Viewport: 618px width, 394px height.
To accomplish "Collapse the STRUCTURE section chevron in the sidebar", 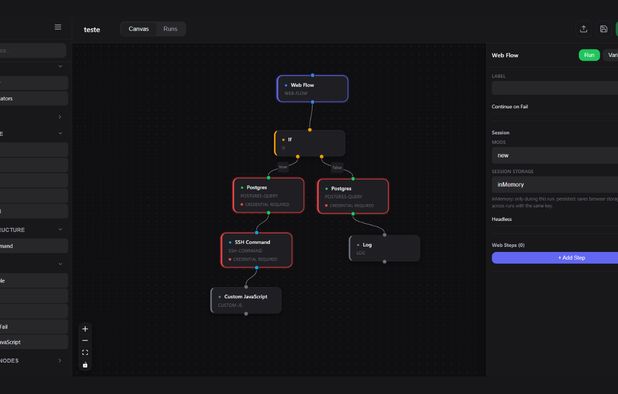I will 60,229.
